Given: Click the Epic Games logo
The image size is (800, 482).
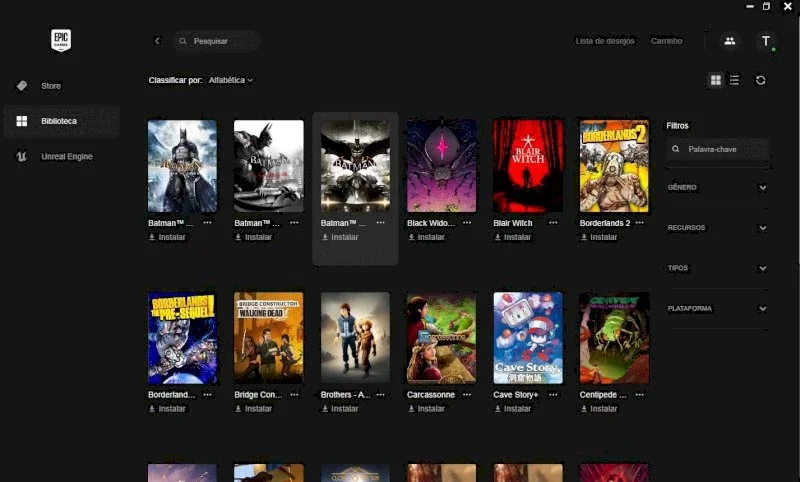Looking at the screenshot, I should tap(61, 40).
